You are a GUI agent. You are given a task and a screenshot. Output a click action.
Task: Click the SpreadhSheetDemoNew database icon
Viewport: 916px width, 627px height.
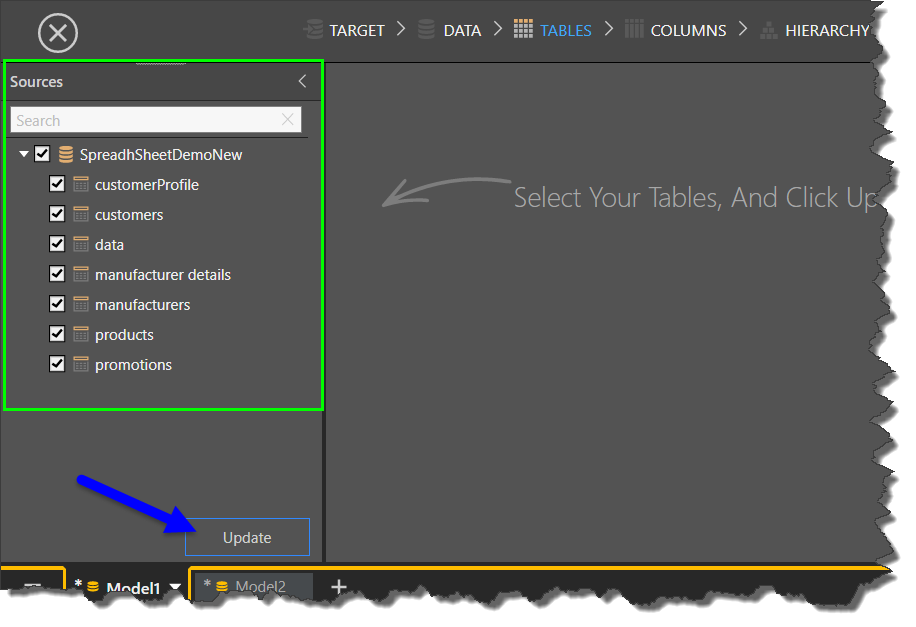tap(66, 155)
